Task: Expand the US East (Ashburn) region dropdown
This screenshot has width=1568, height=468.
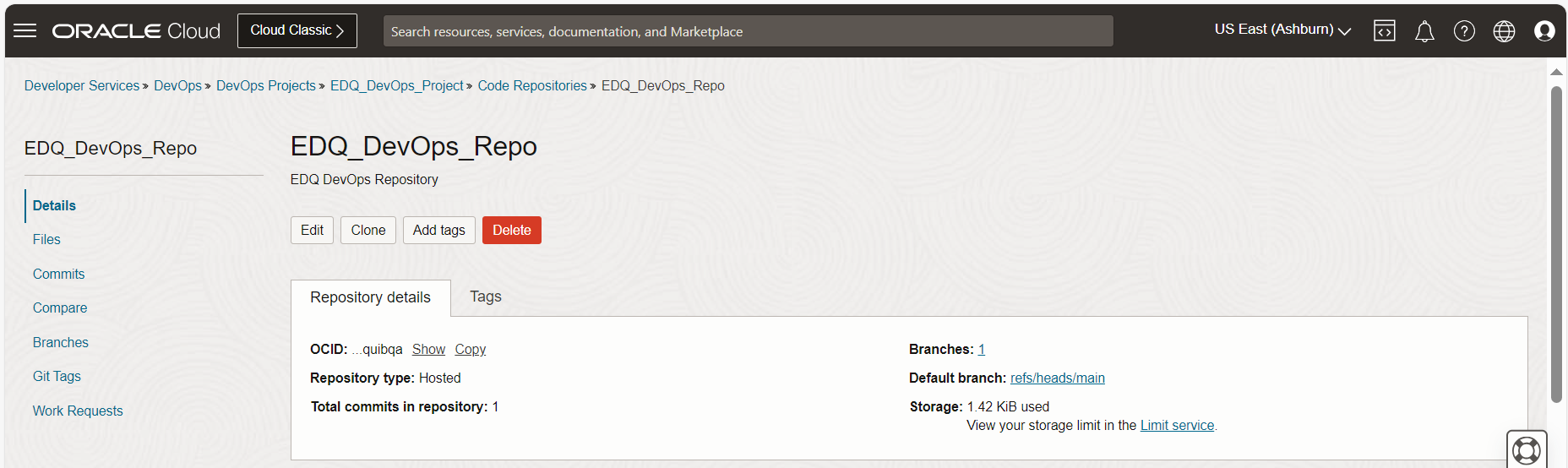Action: point(1282,30)
